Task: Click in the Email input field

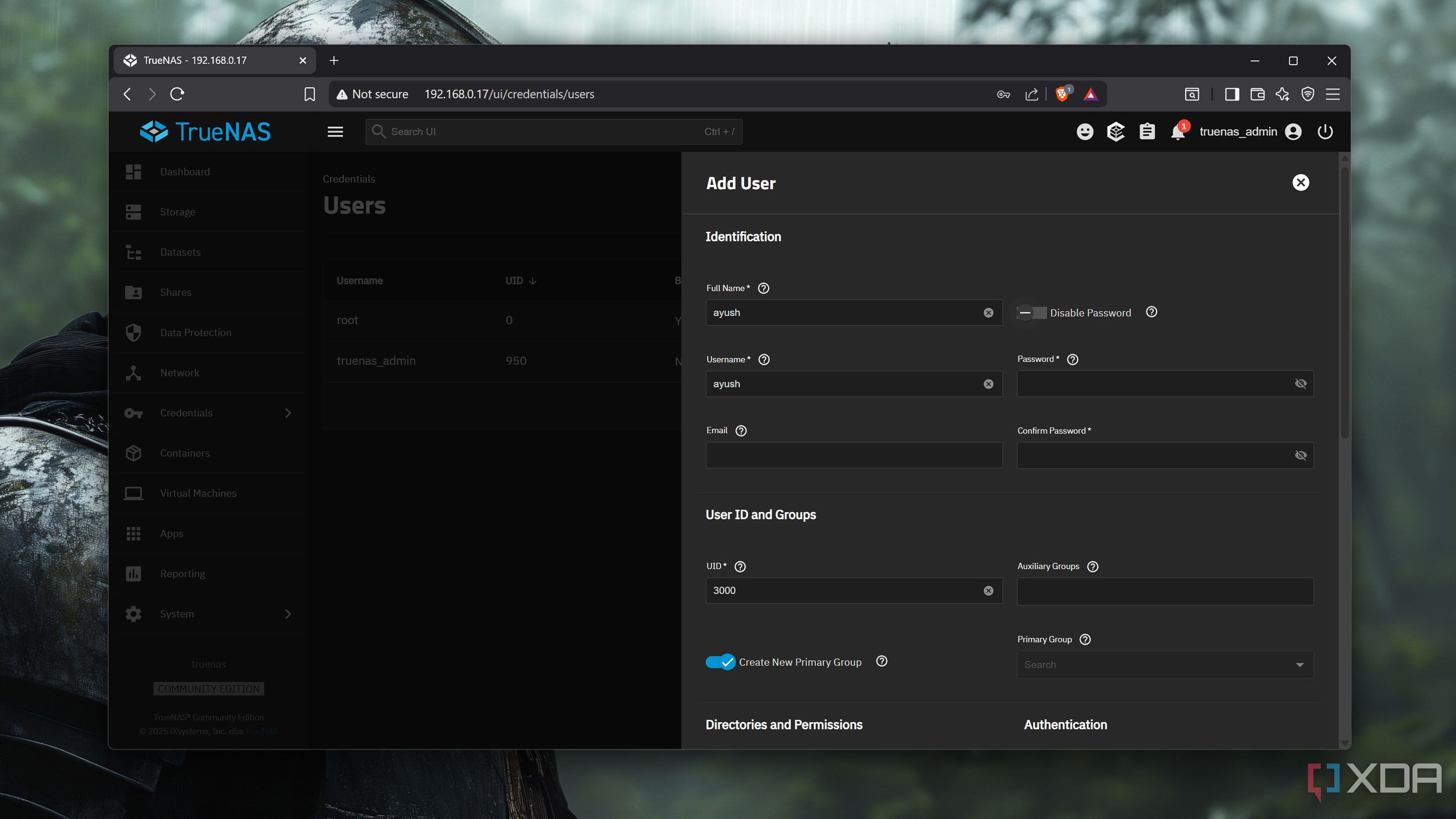Action: point(854,455)
